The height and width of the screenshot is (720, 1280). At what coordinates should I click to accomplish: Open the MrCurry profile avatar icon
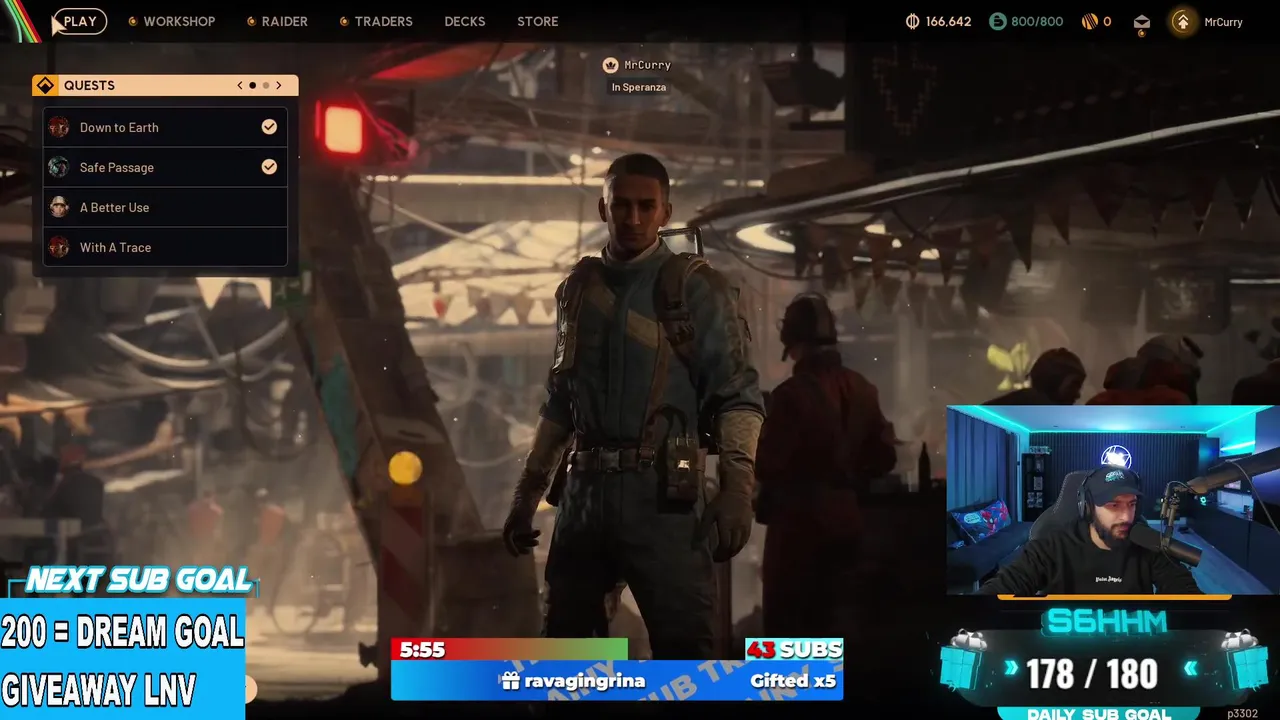1183,21
